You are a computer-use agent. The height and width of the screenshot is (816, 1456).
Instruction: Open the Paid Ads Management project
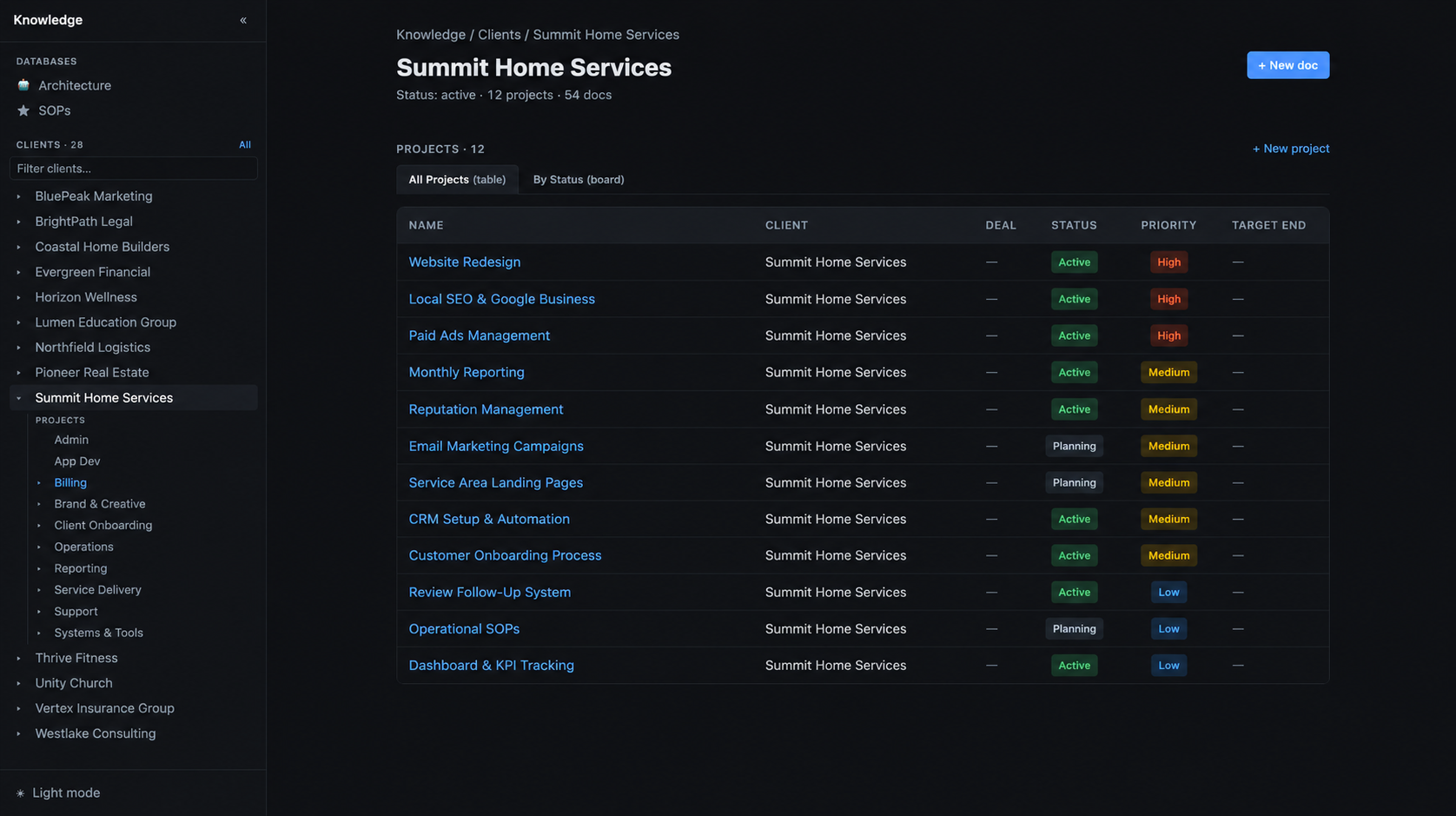click(x=480, y=335)
